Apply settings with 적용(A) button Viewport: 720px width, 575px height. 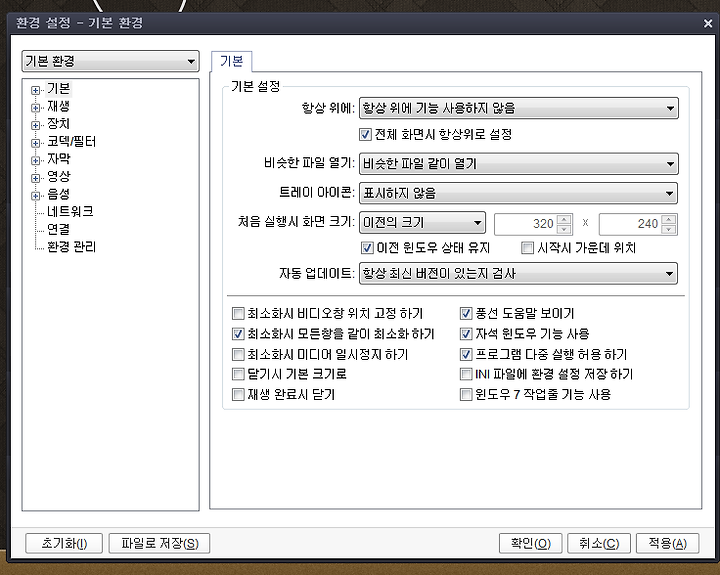point(668,544)
